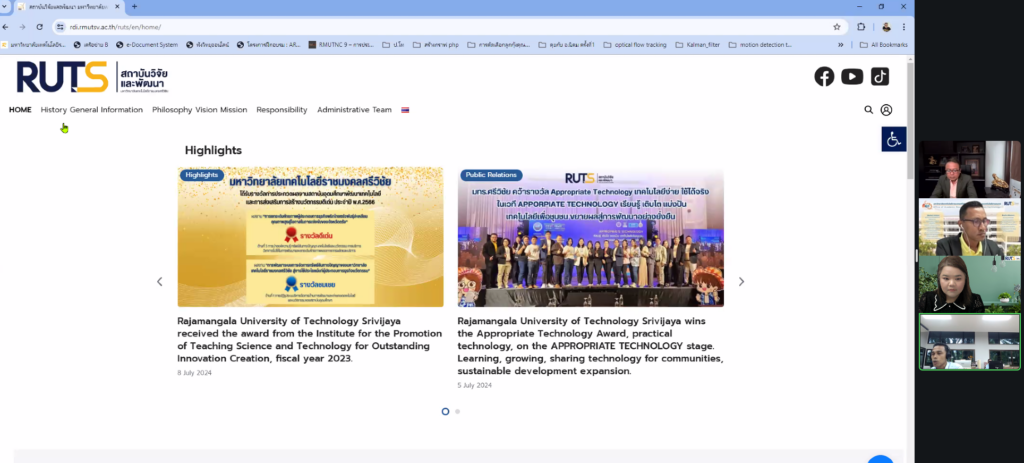Open the Chrome profile avatar
Viewport: 1024px width, 463px height.
pos(886,27)
